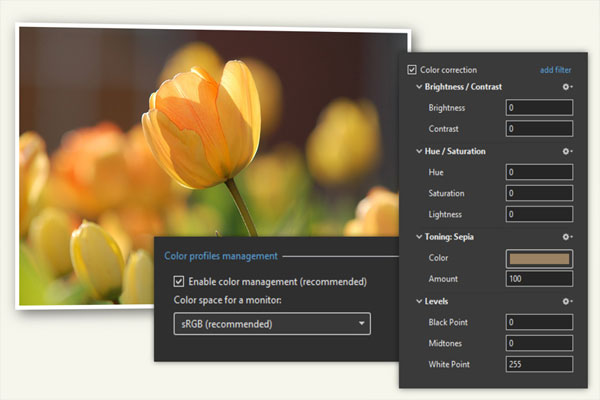The height and width of the screenshot is (400, 600).
Task: Click the Color profiles management heading
Action: (x=220, y=256)
